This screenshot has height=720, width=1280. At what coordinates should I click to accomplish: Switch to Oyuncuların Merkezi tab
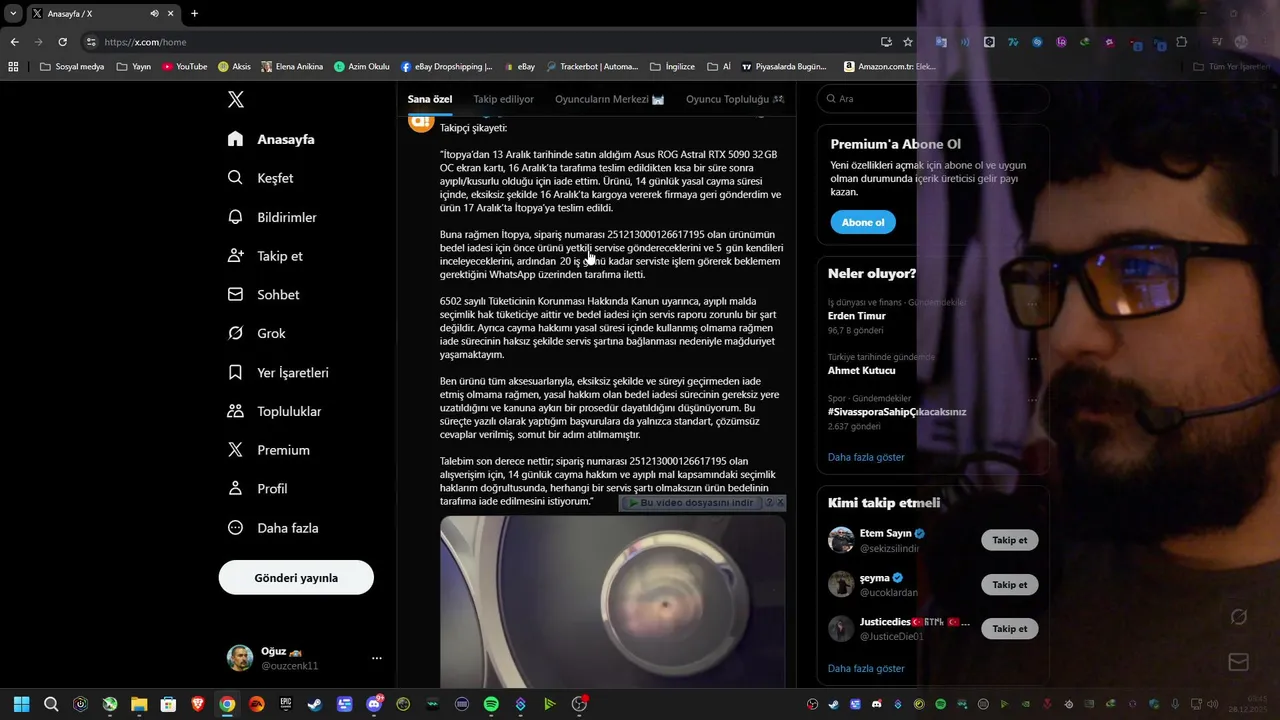point(610,99)
